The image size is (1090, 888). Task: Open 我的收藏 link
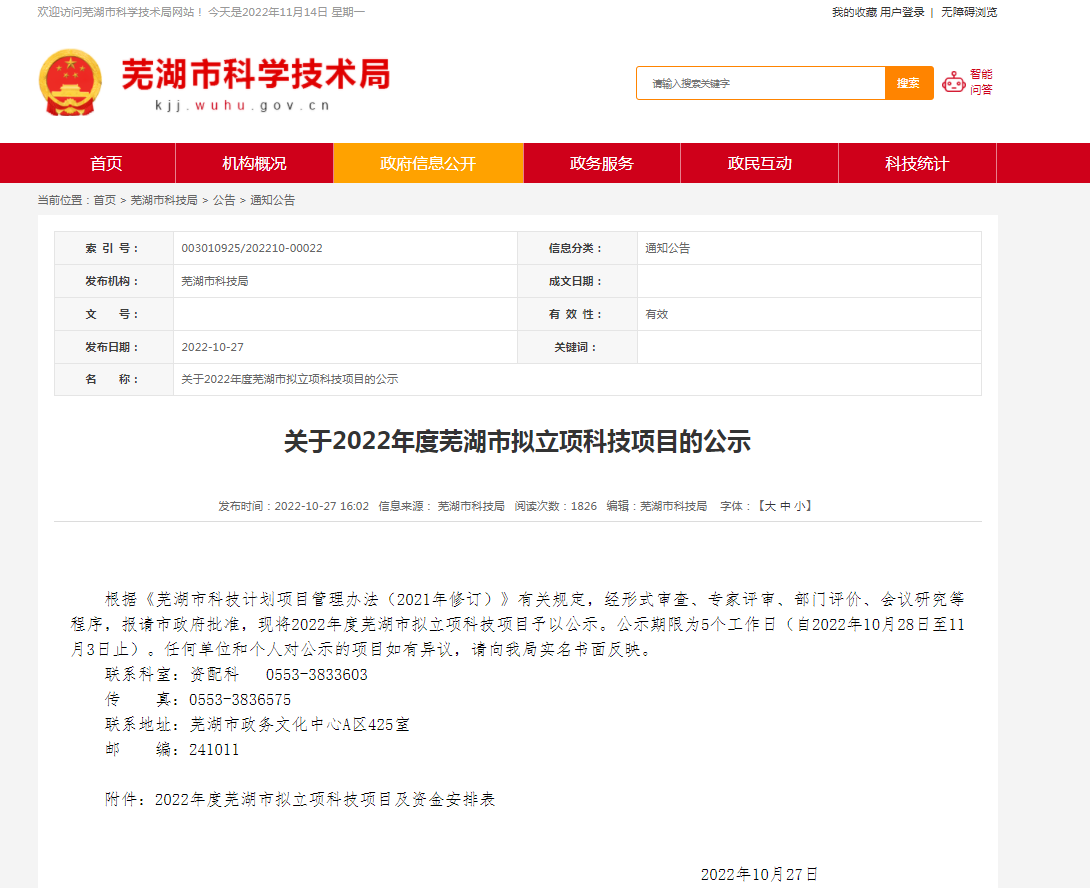tap(854, 12)
